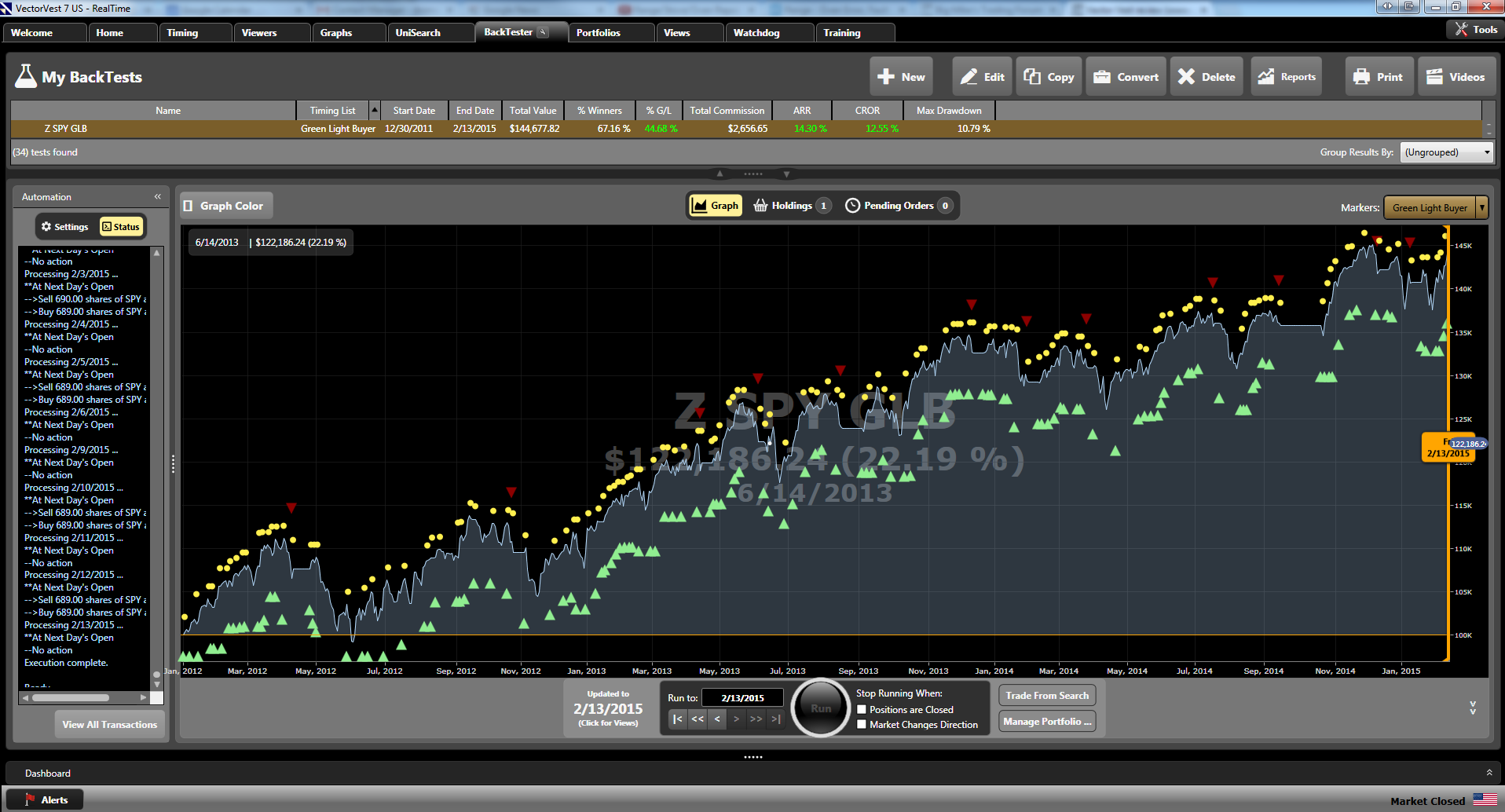Switch to the Viewers tab

[271, 32]
